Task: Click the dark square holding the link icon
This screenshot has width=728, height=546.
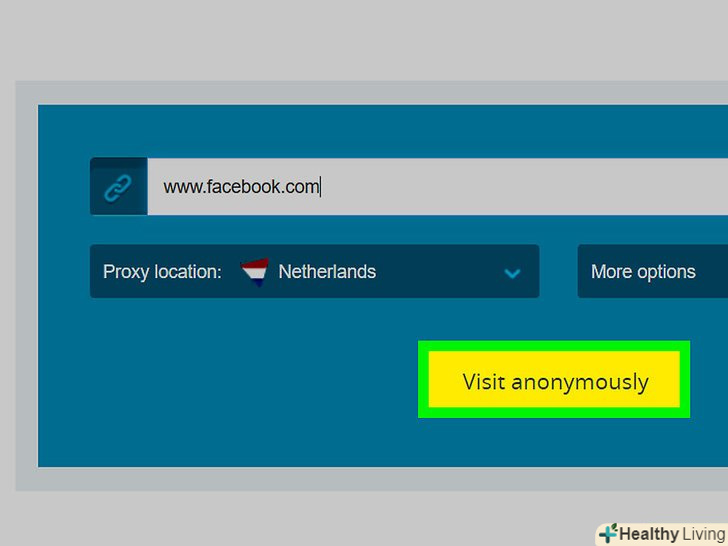Action: tap(119, 187)
